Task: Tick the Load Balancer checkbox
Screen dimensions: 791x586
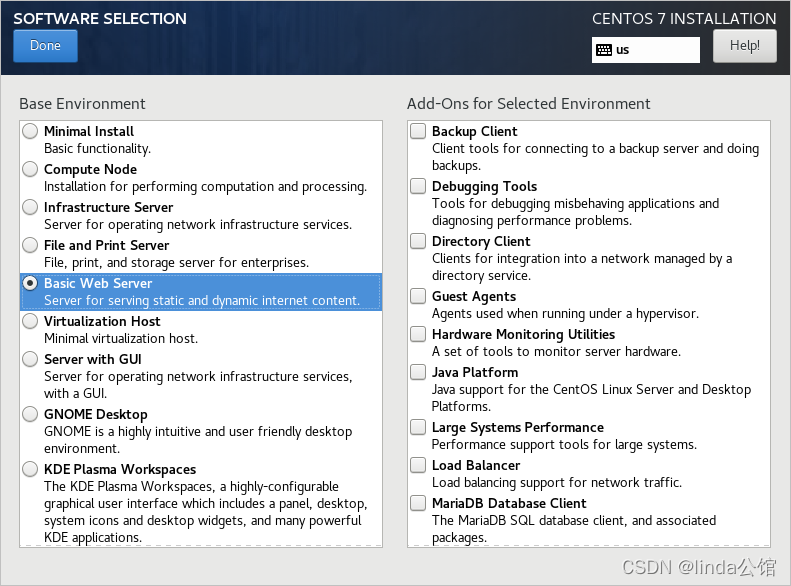Action: pos(418,465)
